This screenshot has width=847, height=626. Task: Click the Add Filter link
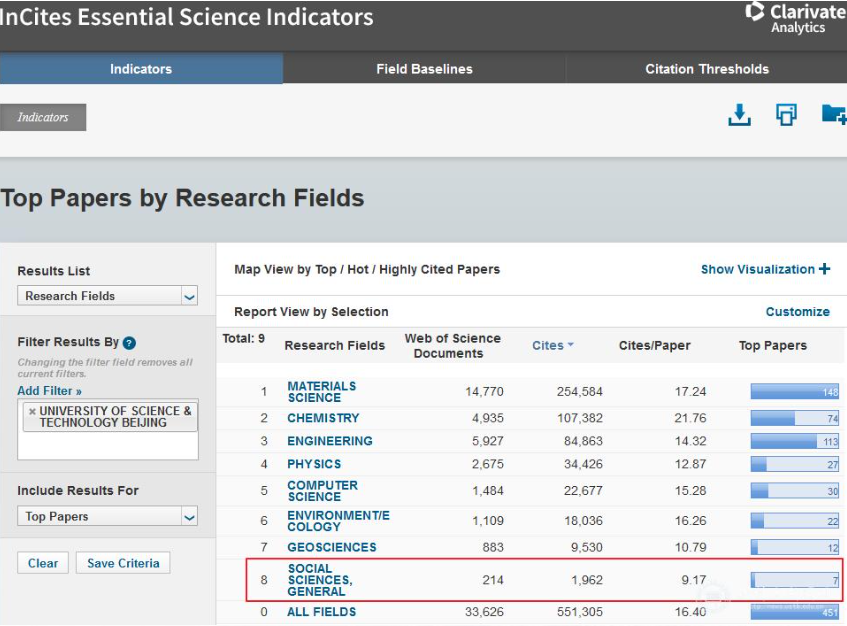coord(49,391)
